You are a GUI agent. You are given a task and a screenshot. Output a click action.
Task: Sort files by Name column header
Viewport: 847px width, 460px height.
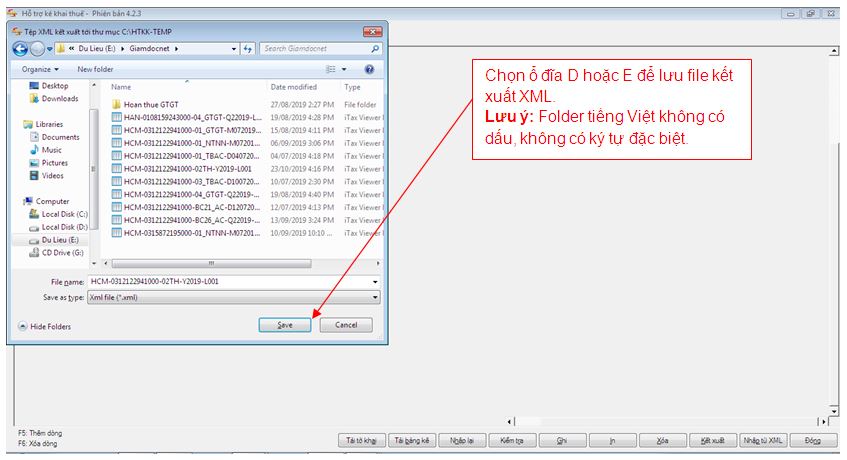coord(121,87)
